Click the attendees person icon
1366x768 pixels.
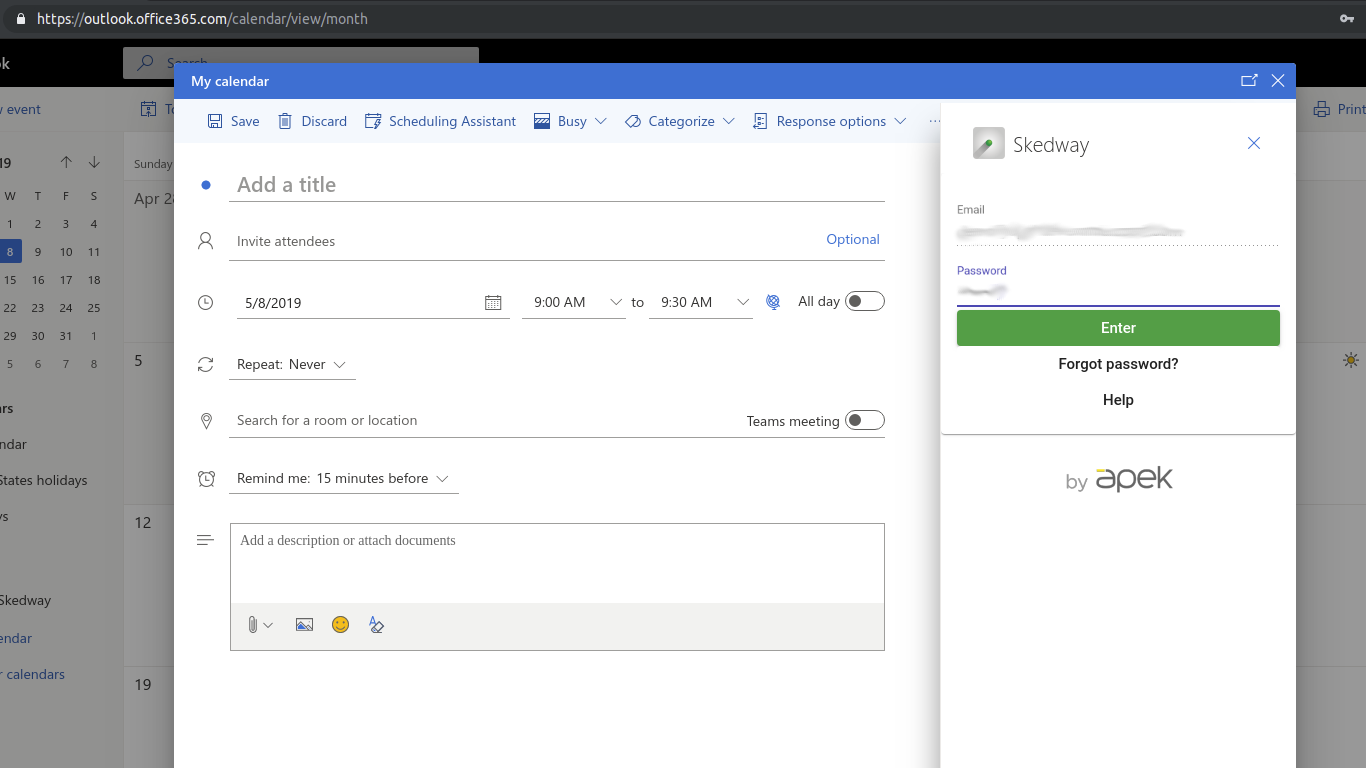click(206, 241)
